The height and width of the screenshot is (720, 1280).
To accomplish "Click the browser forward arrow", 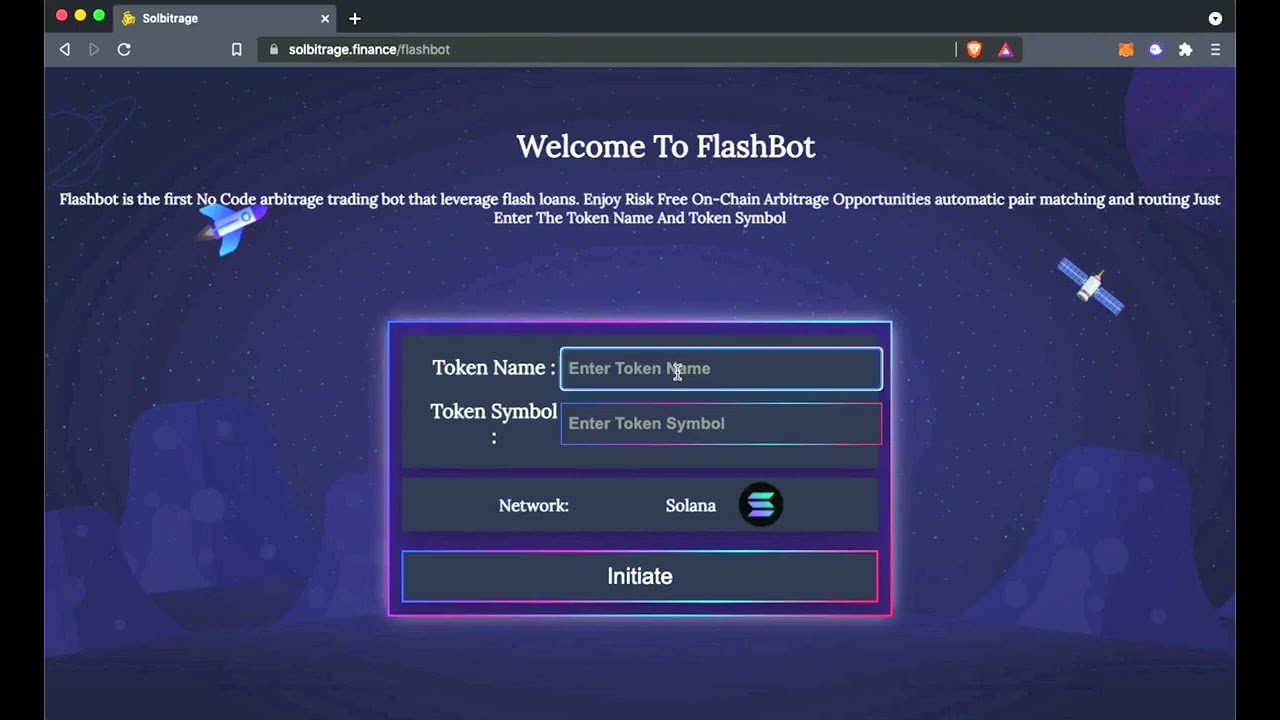I will click(94, 49).
